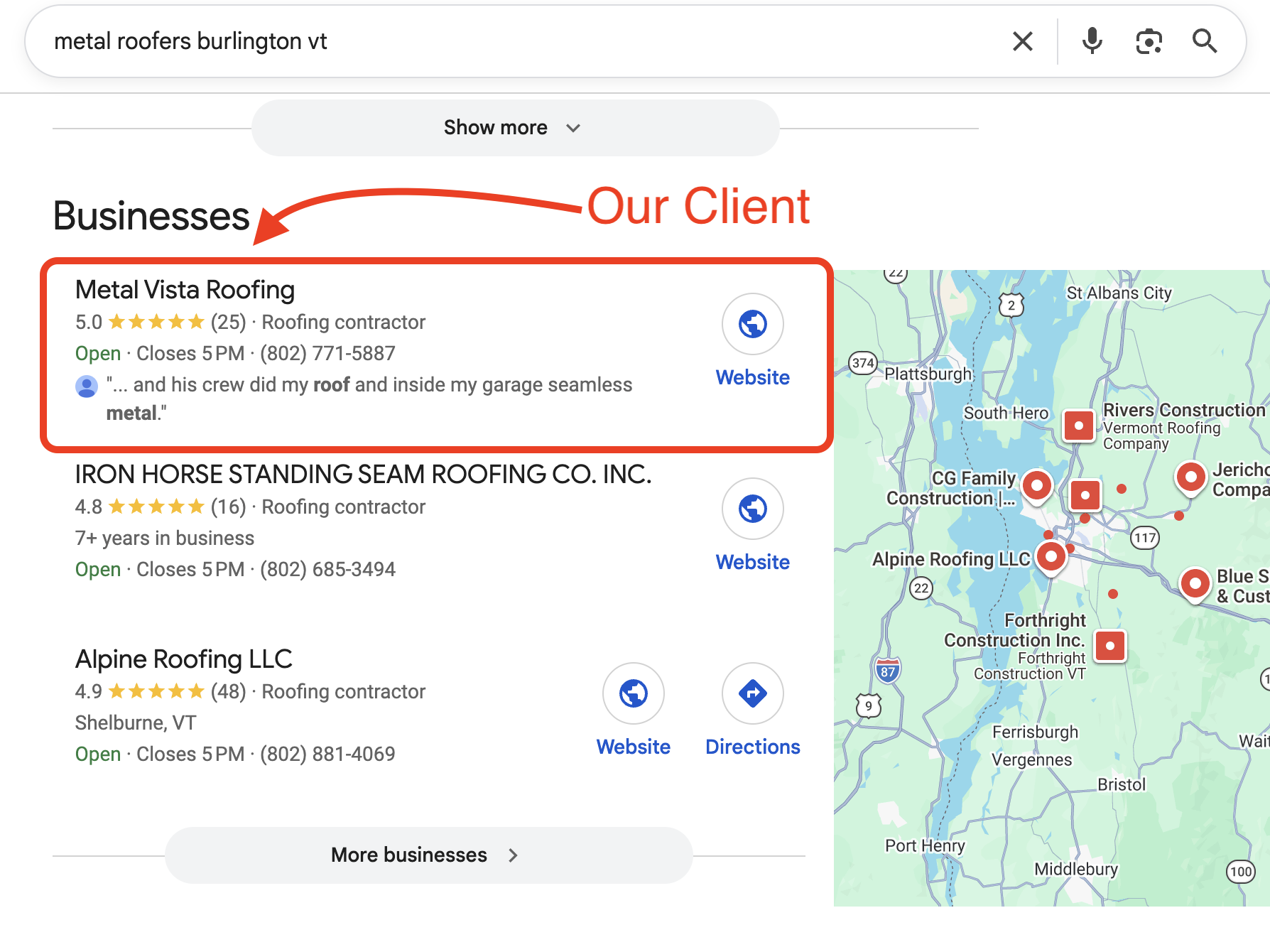Submit search with the magnifying glass icon
This screenshot has width=1270, height=952.
tap(1205, 41)
